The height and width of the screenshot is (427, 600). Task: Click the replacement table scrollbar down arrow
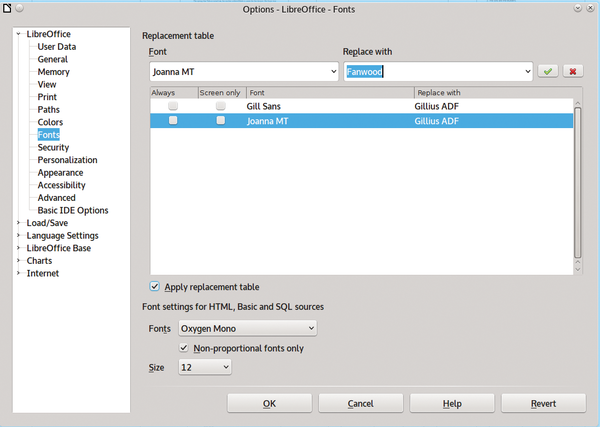[578, 269]
